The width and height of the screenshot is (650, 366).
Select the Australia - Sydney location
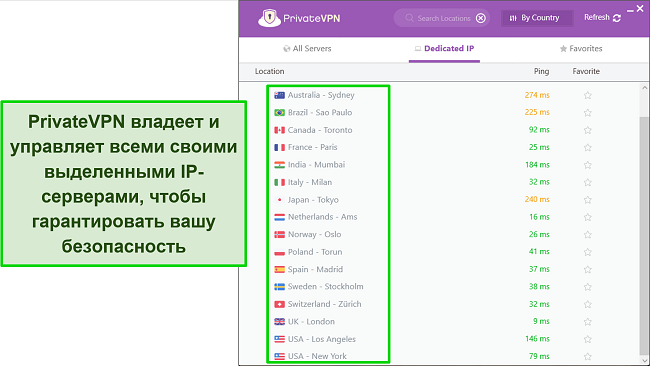click(x=321, y=95)
